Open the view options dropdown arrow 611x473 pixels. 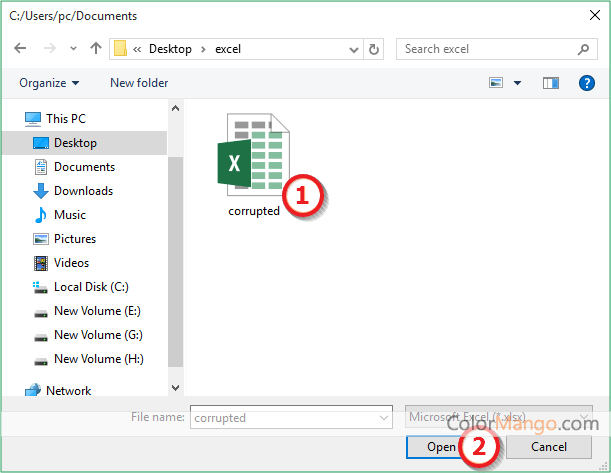click(517, 83)
